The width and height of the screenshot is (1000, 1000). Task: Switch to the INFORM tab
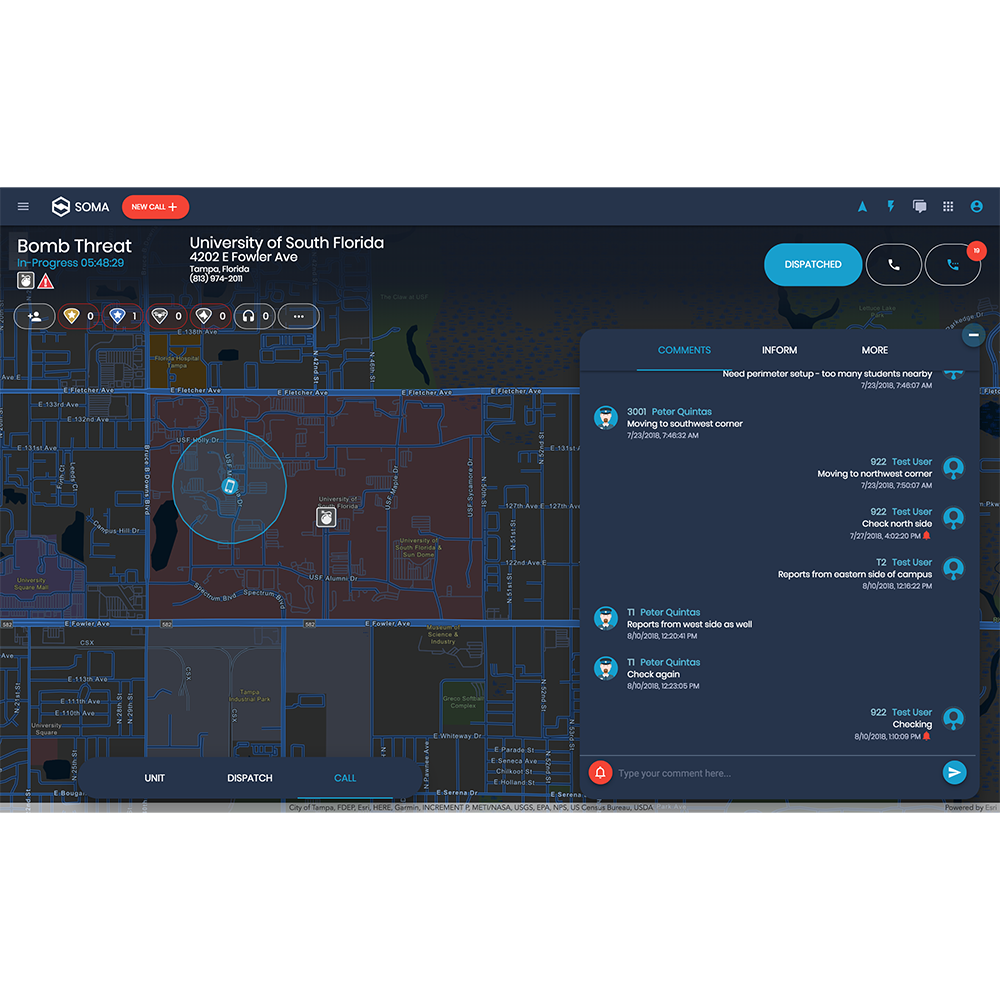coord(779,350)
